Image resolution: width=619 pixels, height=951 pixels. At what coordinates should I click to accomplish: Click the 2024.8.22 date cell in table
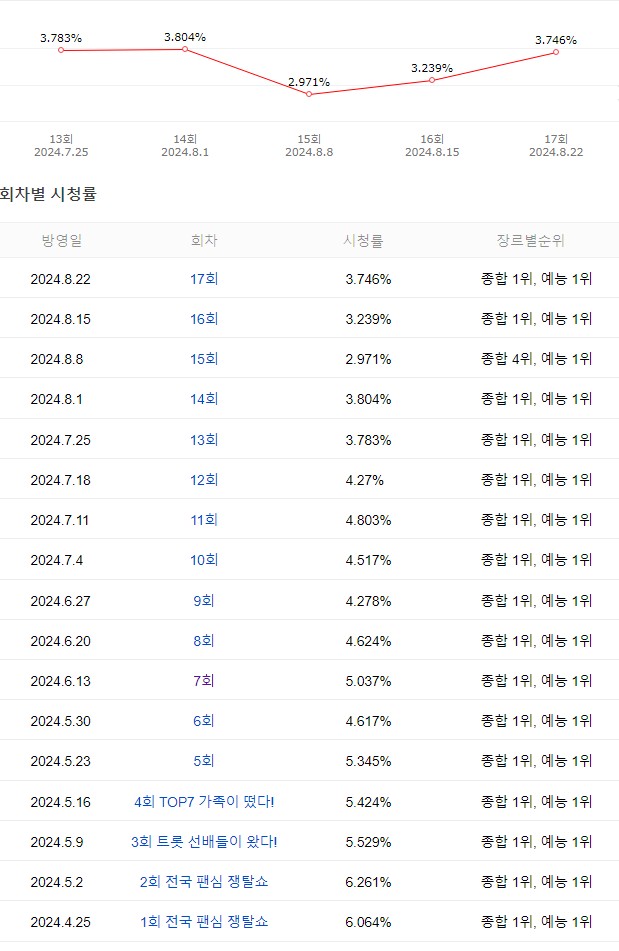[x=61, y=280]
